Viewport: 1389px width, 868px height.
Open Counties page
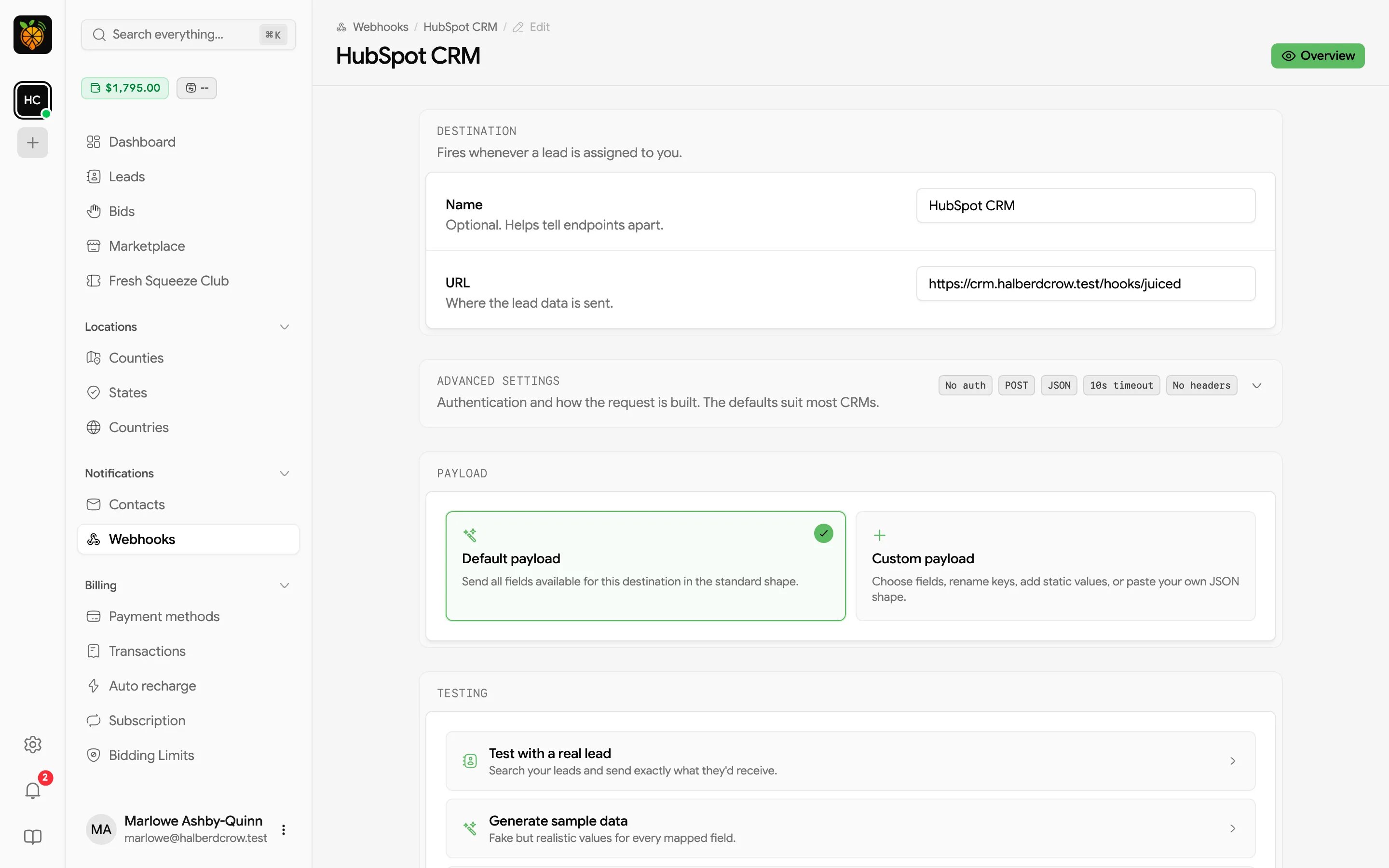coord(188,358)
